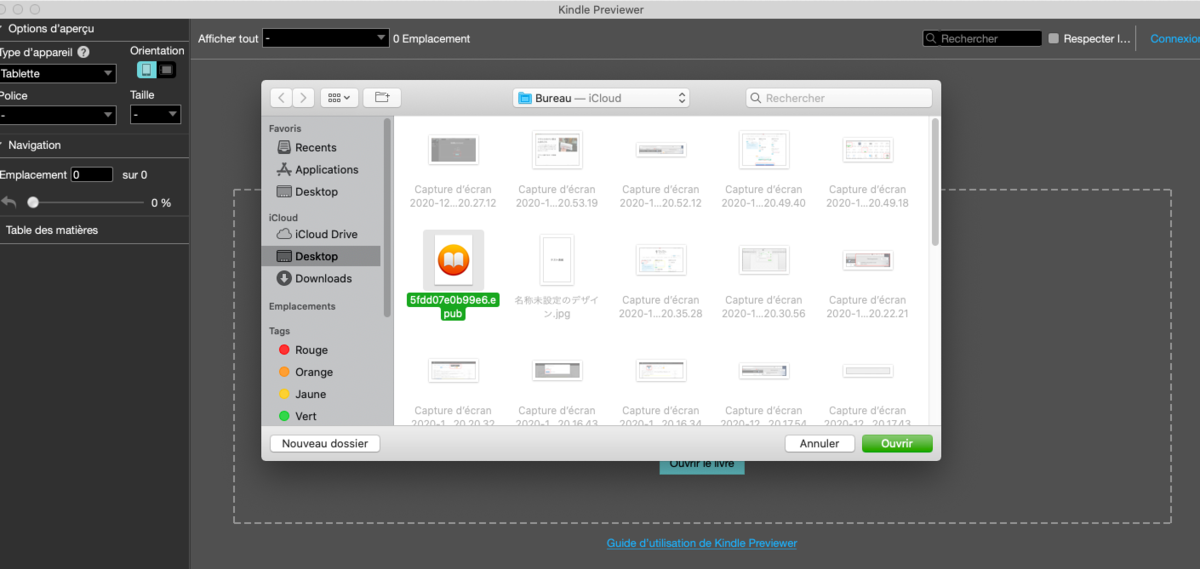Select capture thumbnail 2020-1...20.49.40
1200x569 pixels.
[x=764, y=150]
